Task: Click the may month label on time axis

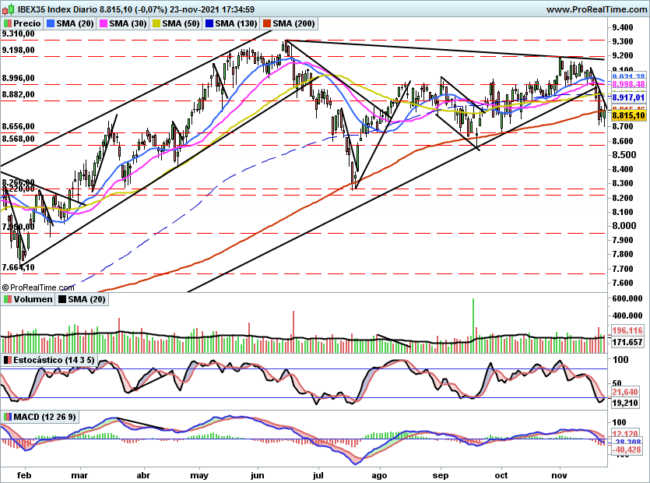Action: coord(199,475)
